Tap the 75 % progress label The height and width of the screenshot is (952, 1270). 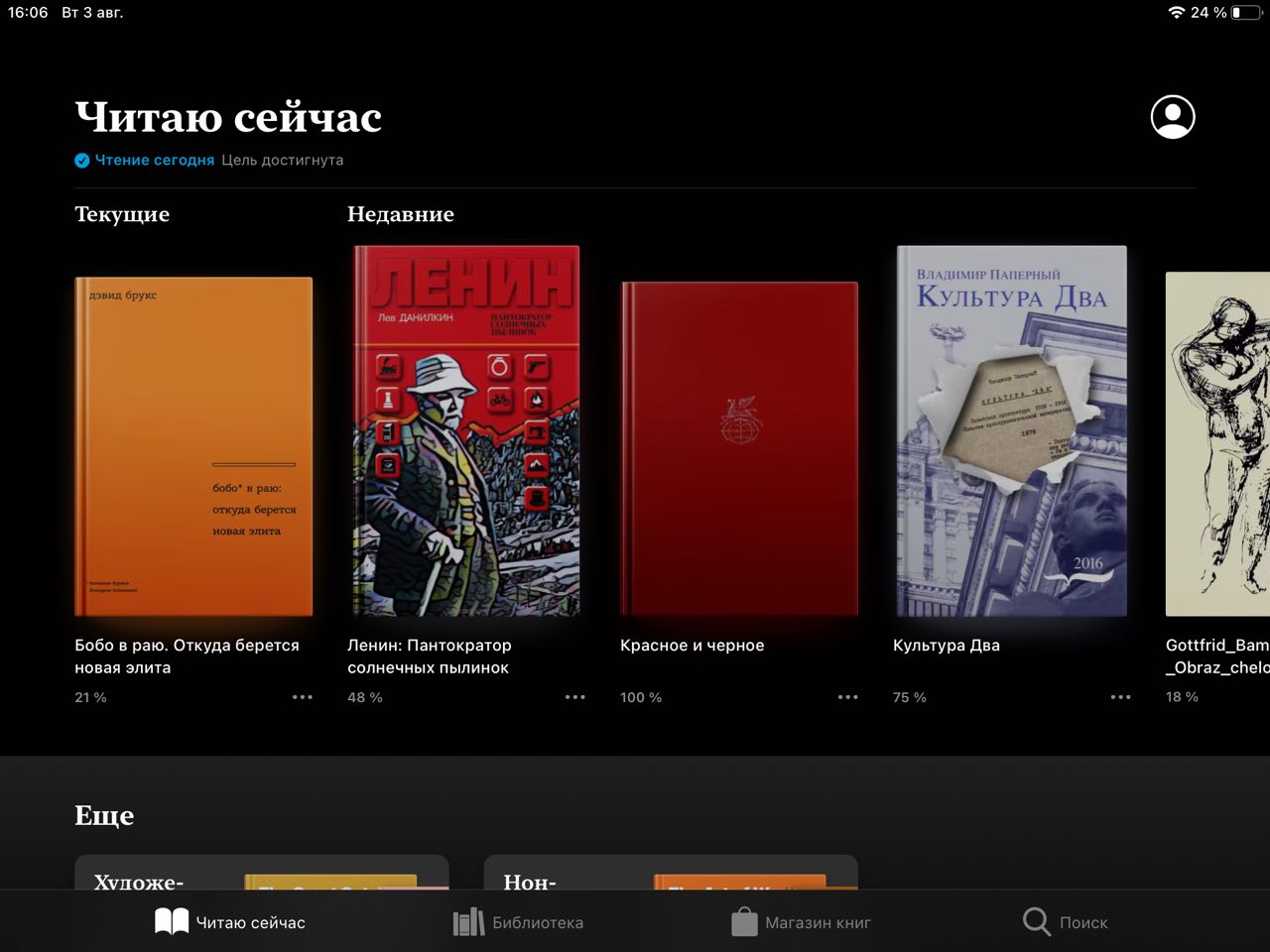[x=910, y=697]
